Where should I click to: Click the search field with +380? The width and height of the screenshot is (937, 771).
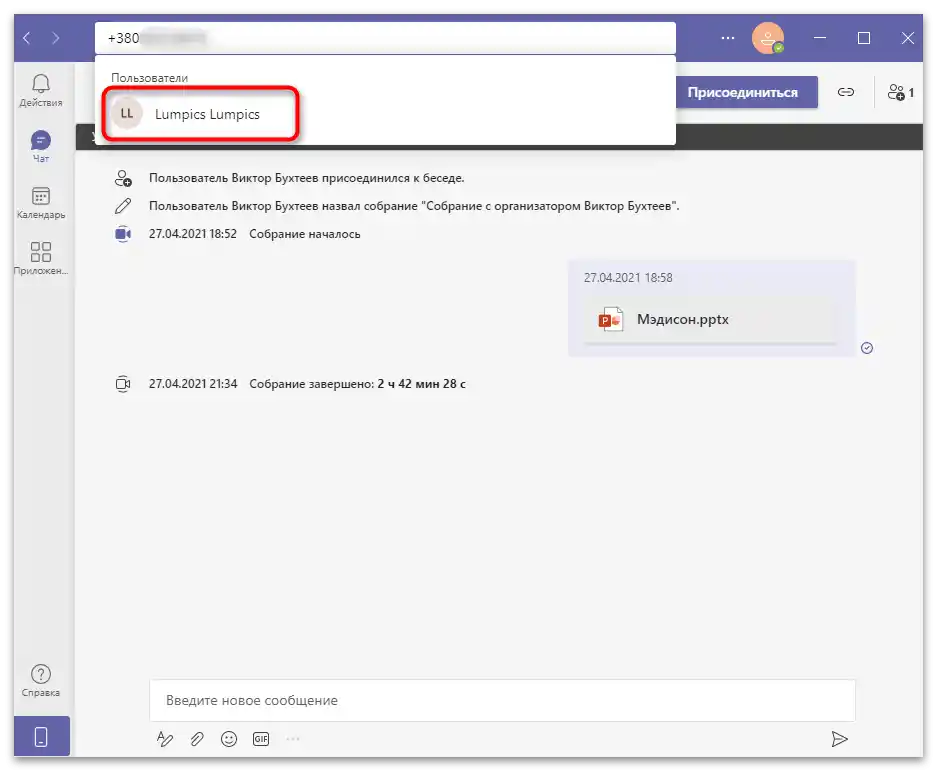pos(385,38)
